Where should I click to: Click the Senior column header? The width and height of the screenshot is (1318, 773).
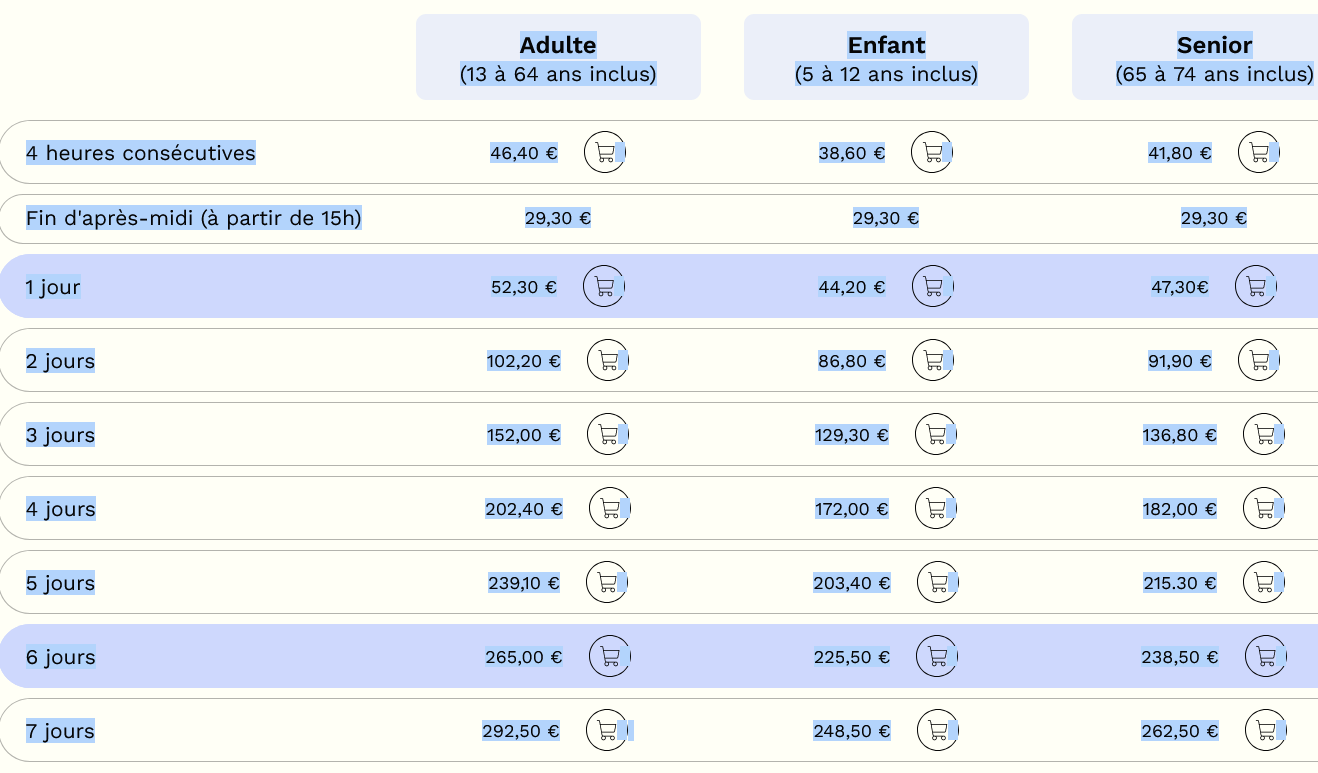tap(1213, 57)
